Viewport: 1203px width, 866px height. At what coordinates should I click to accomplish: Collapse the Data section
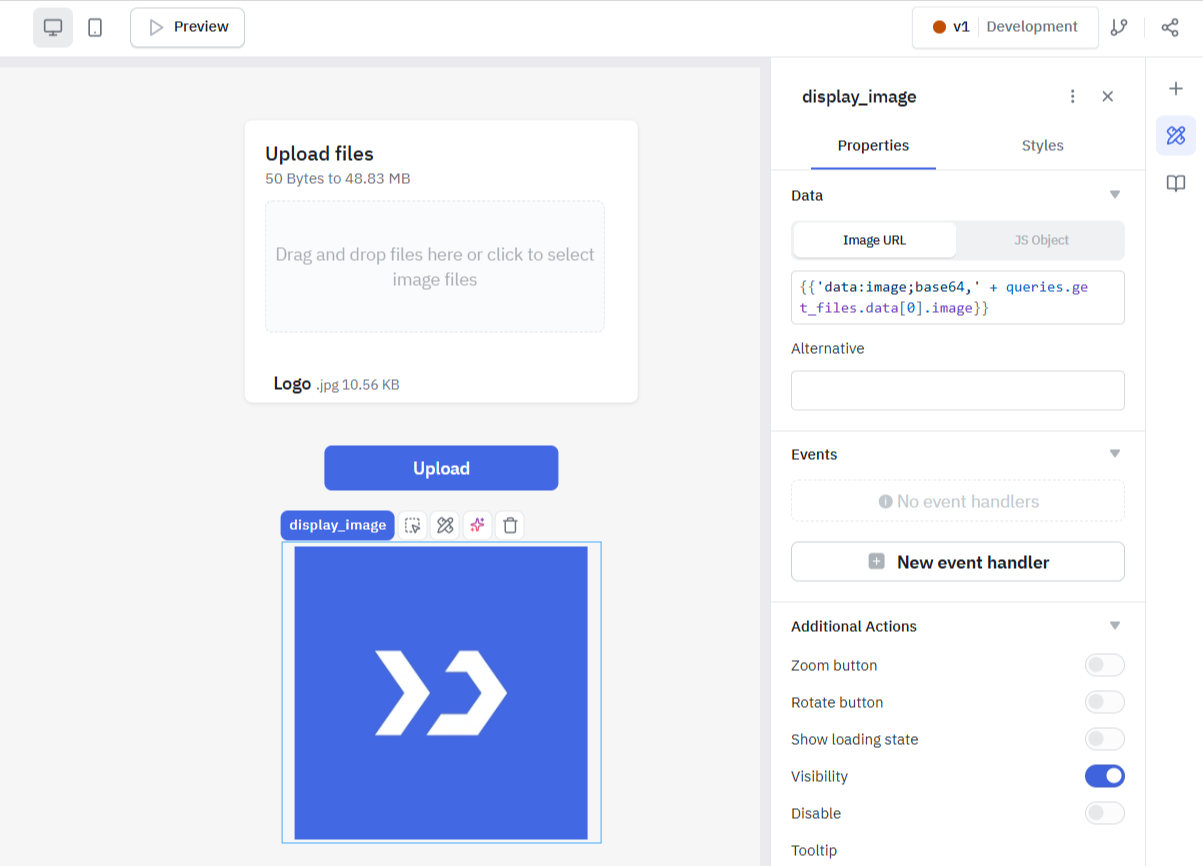coord(1115,195)
